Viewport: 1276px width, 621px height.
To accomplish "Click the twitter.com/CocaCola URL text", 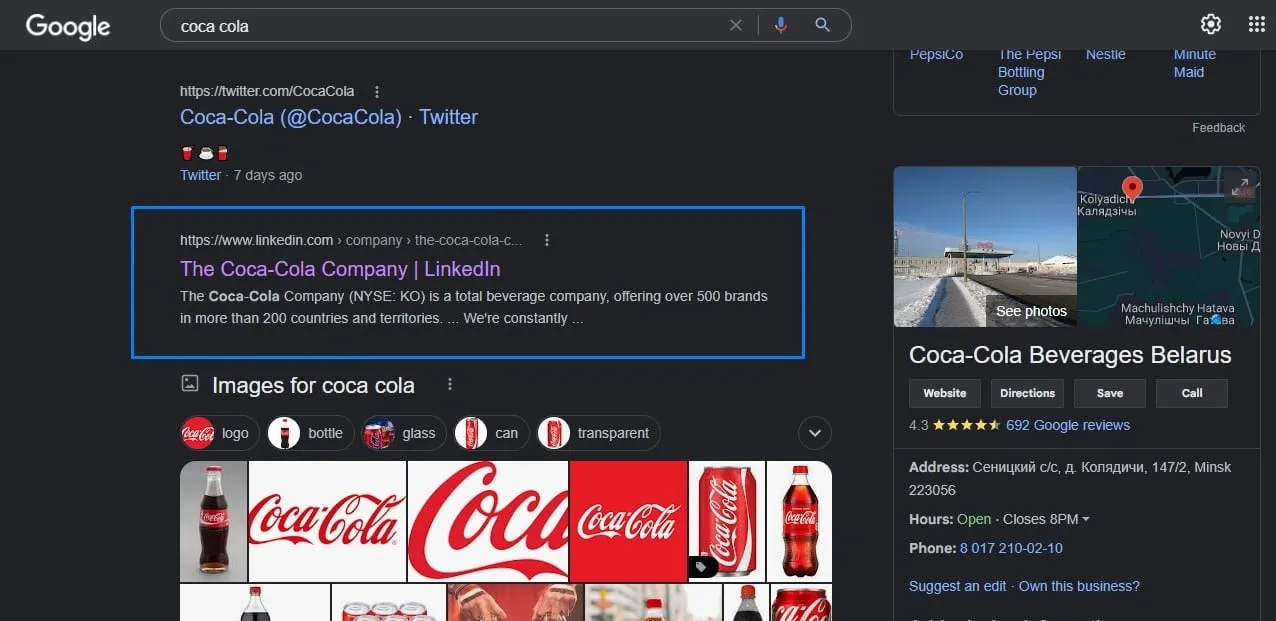I will click(267, 91).
